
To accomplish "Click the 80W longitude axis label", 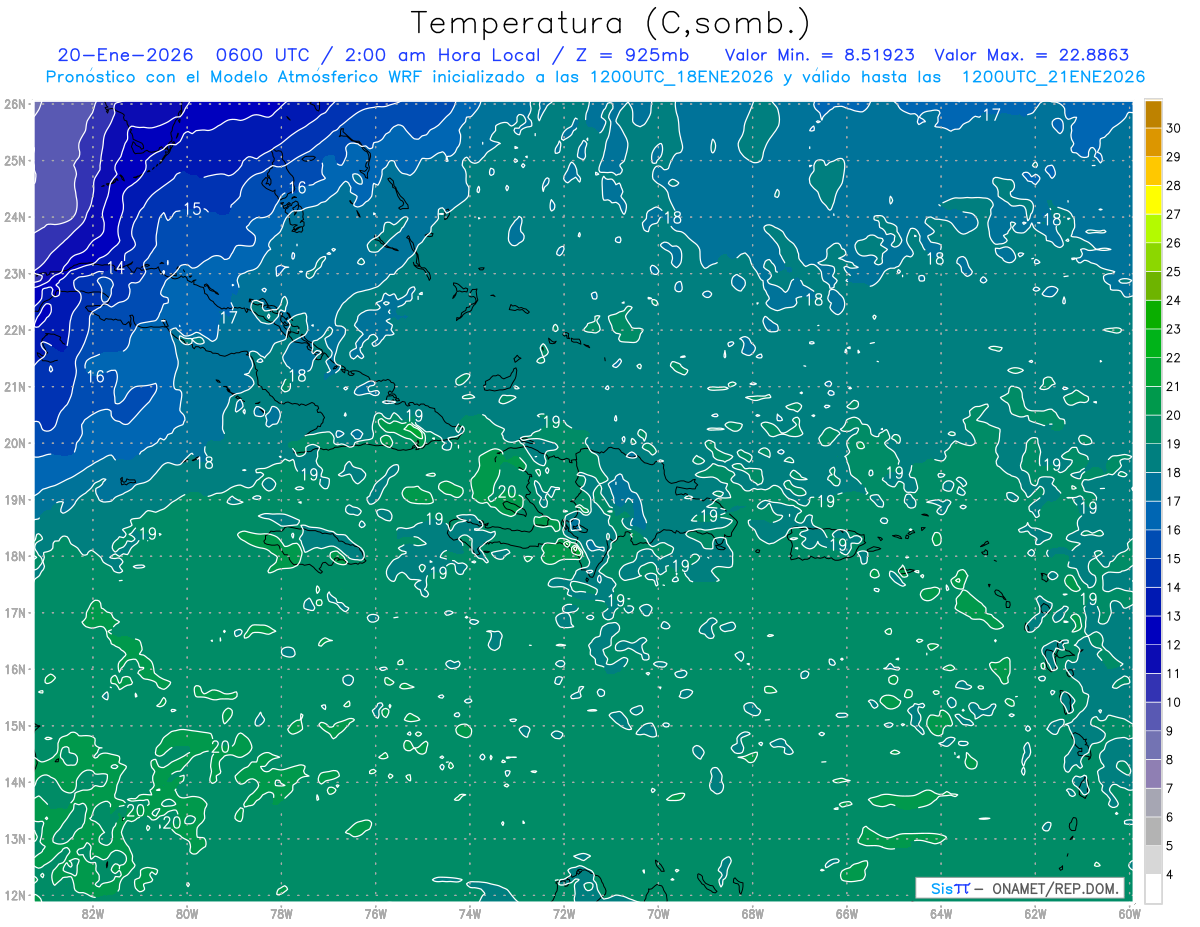I will [x=187, y=912].
